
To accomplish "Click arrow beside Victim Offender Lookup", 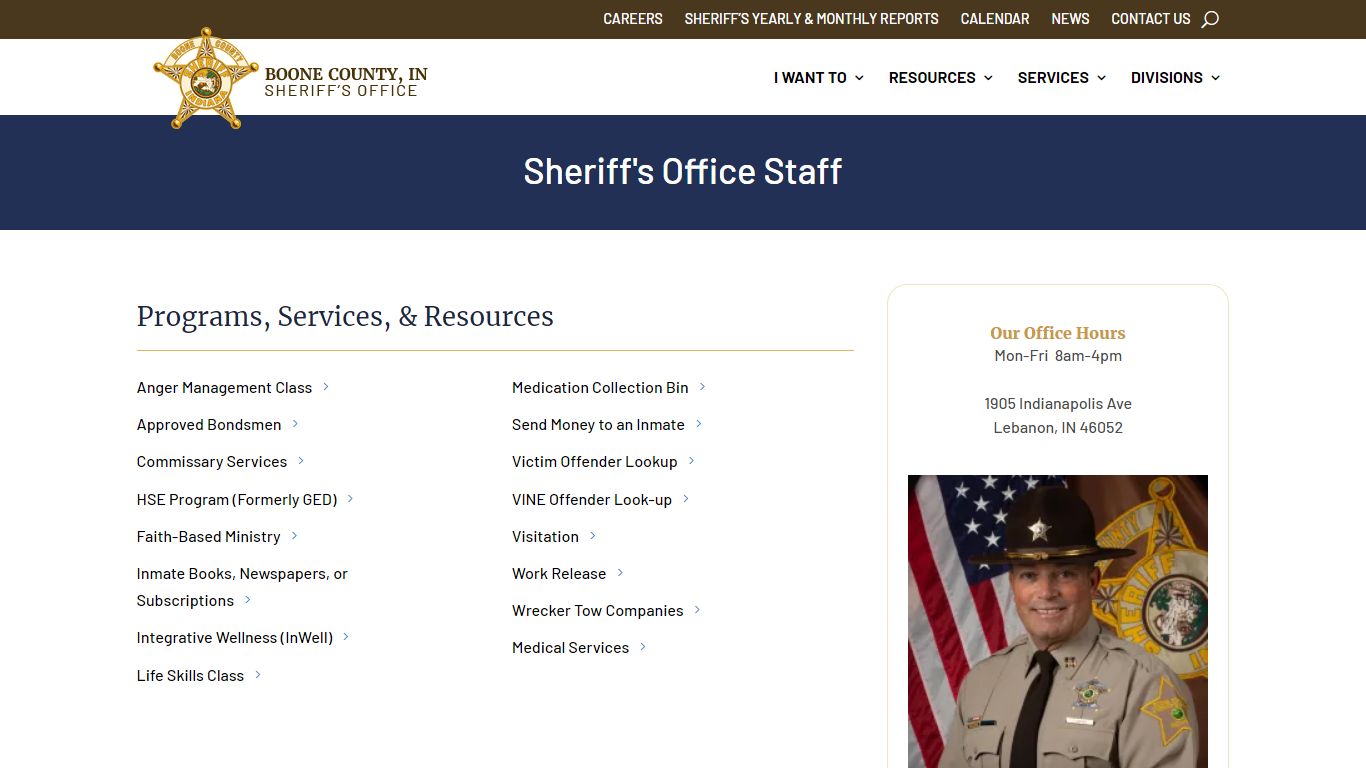I will coord(692,461).
